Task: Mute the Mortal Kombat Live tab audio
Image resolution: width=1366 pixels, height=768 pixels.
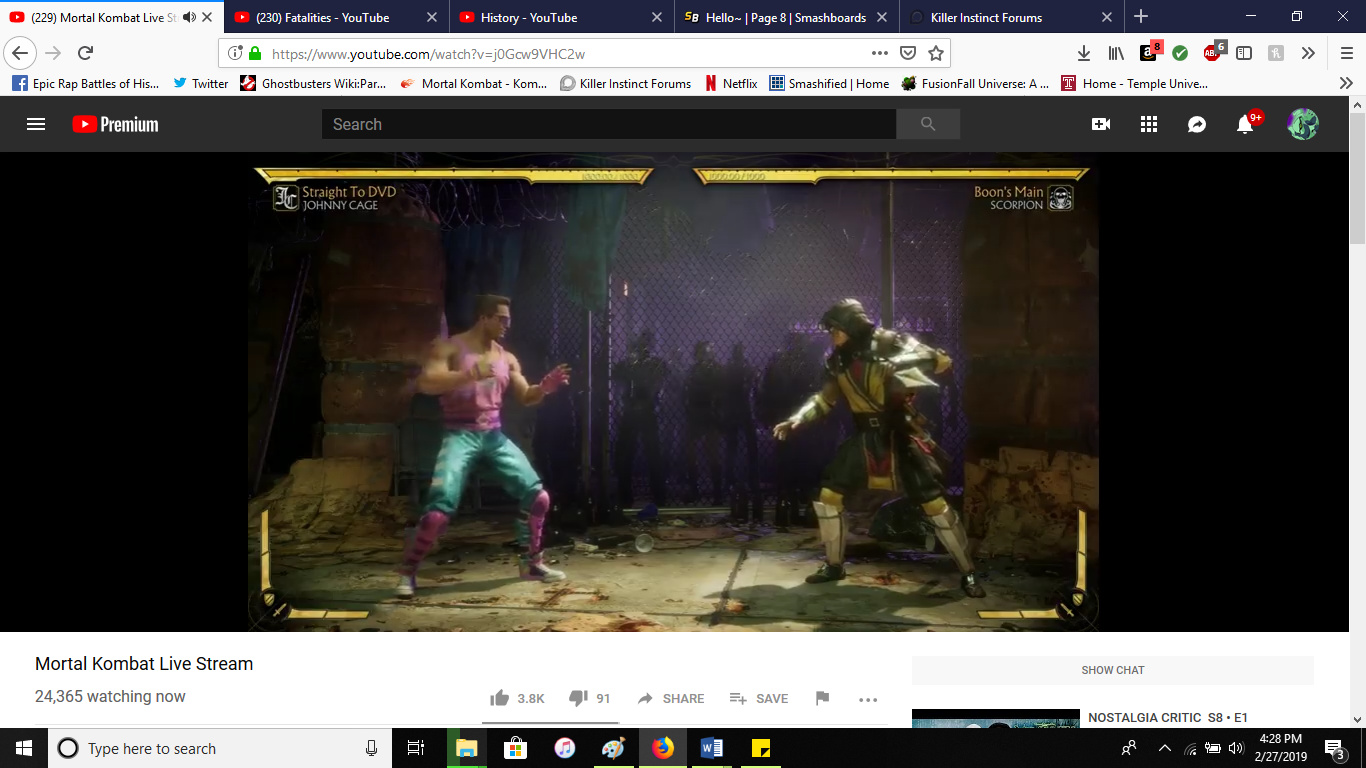Action: point(189,17)
